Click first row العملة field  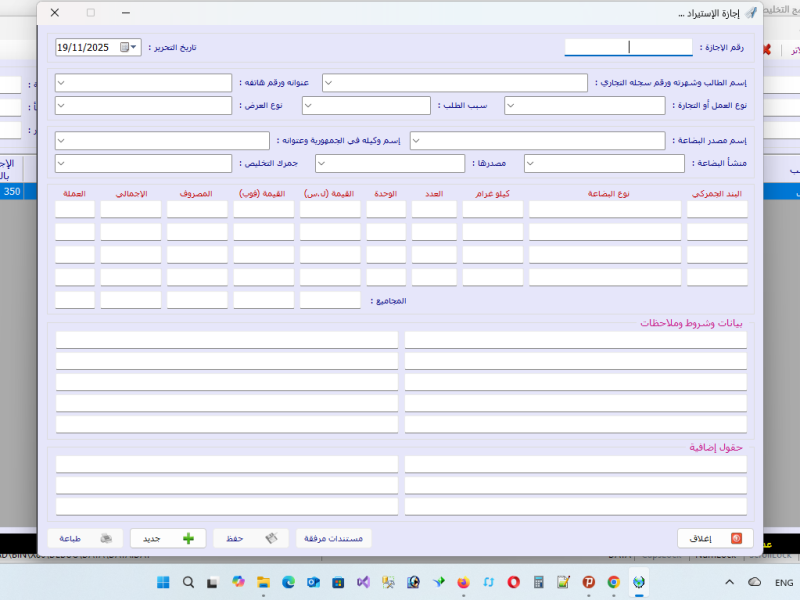(x=75, y=209)
